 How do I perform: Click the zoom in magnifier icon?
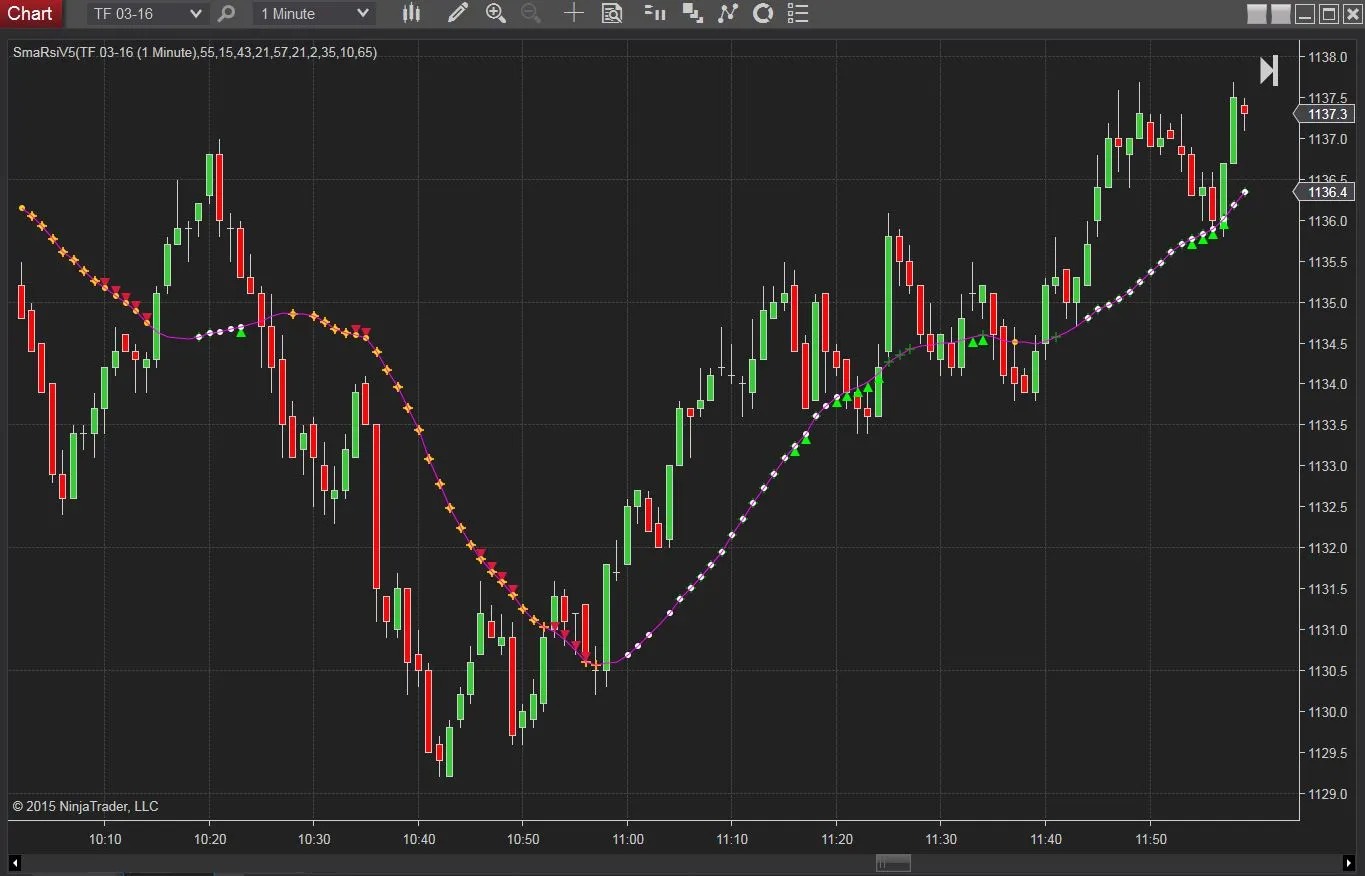(x=495, y=13)
